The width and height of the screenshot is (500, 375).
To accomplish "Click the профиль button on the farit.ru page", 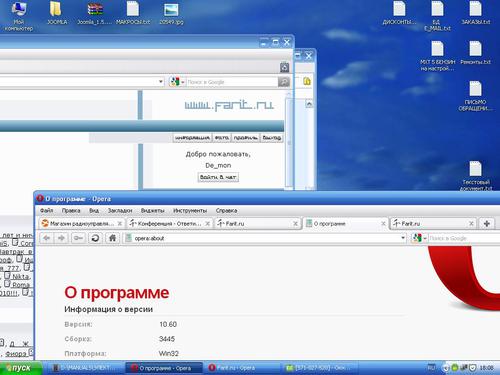I will pyautogui.click(x=245, y=138).
